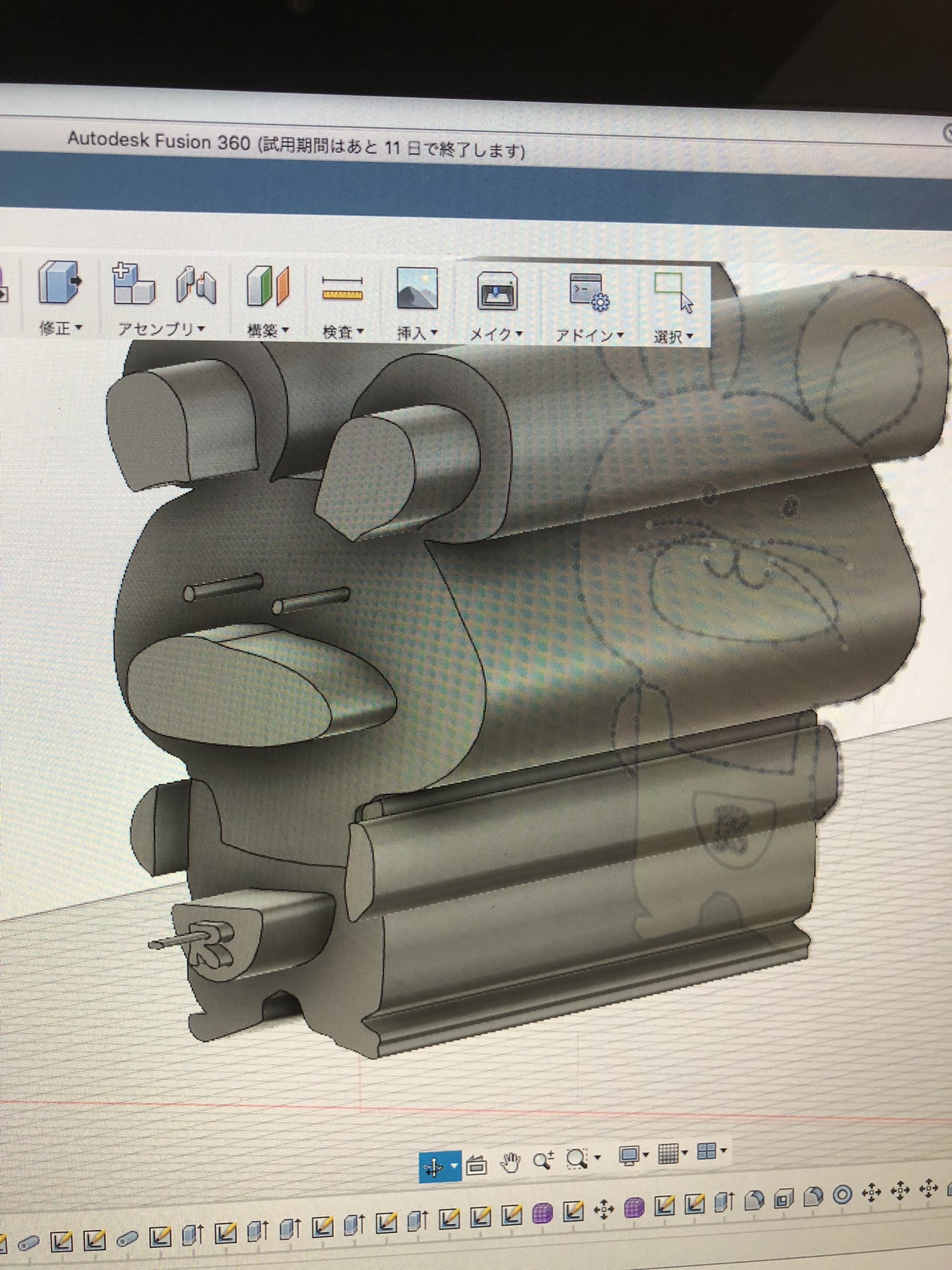This screenshot has height=1270, width=952.
Task: Select the Shell feature in timeline
Action: (x=784, y=1199)
